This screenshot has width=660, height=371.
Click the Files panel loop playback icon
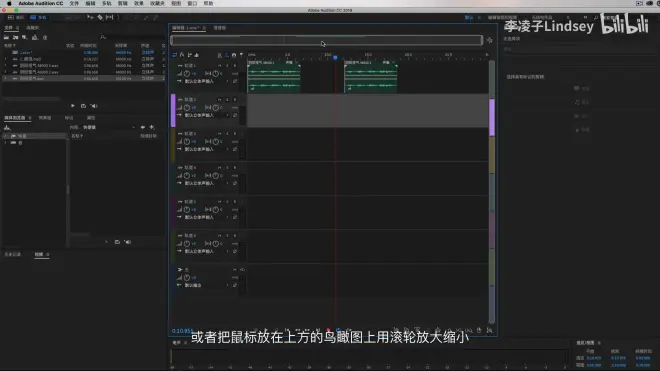[x=83, y=106]
